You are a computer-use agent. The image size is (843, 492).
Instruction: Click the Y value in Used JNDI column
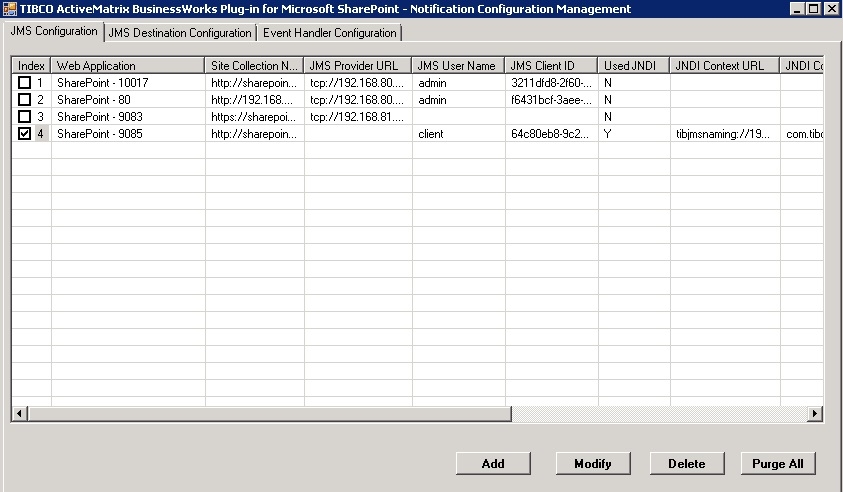634,133
